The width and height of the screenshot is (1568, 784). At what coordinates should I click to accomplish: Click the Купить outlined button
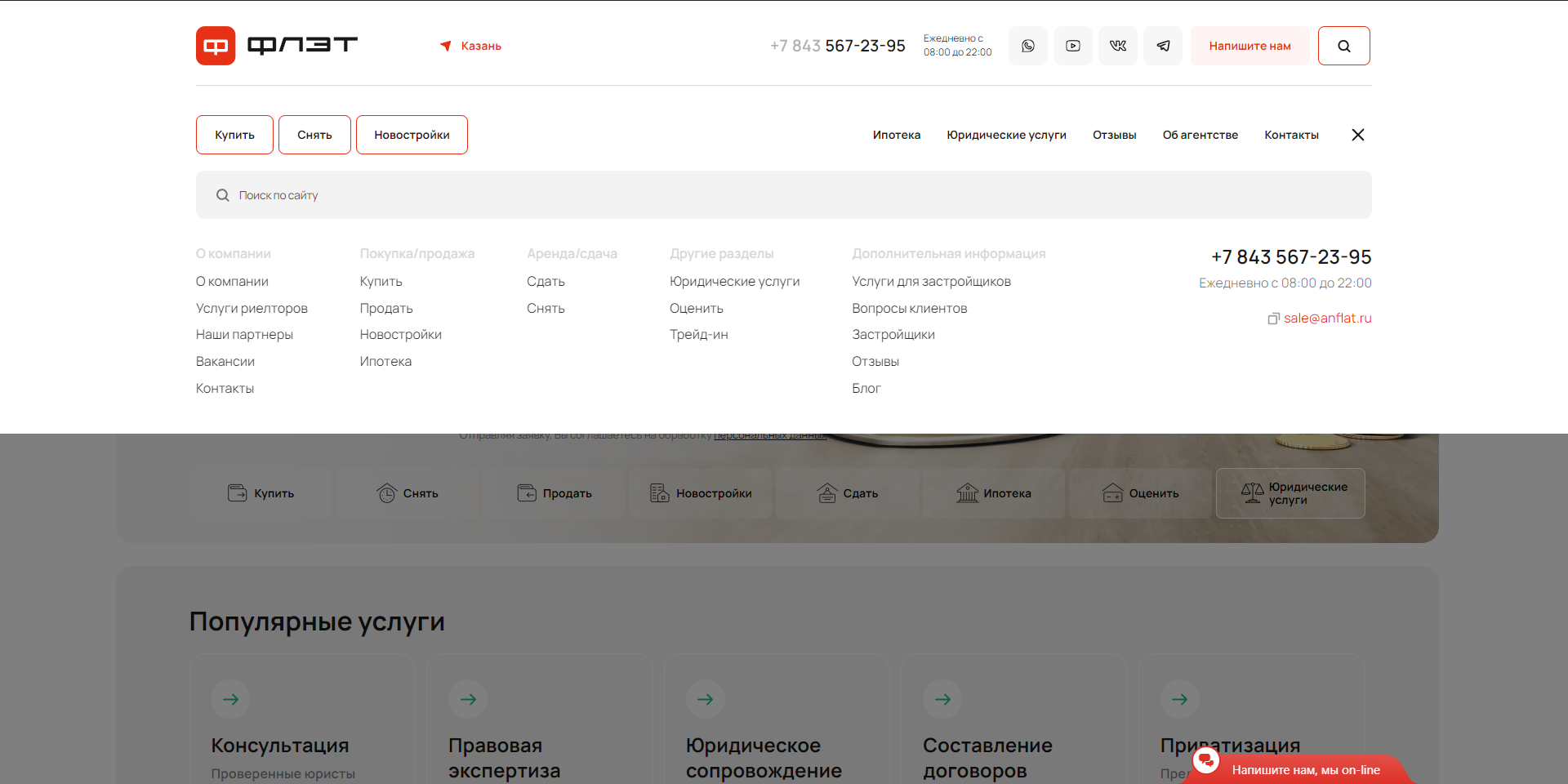coord(235,135)
